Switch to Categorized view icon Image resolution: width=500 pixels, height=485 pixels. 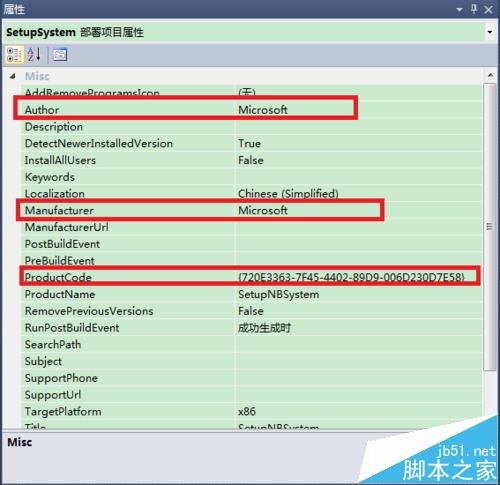(14, 54)
